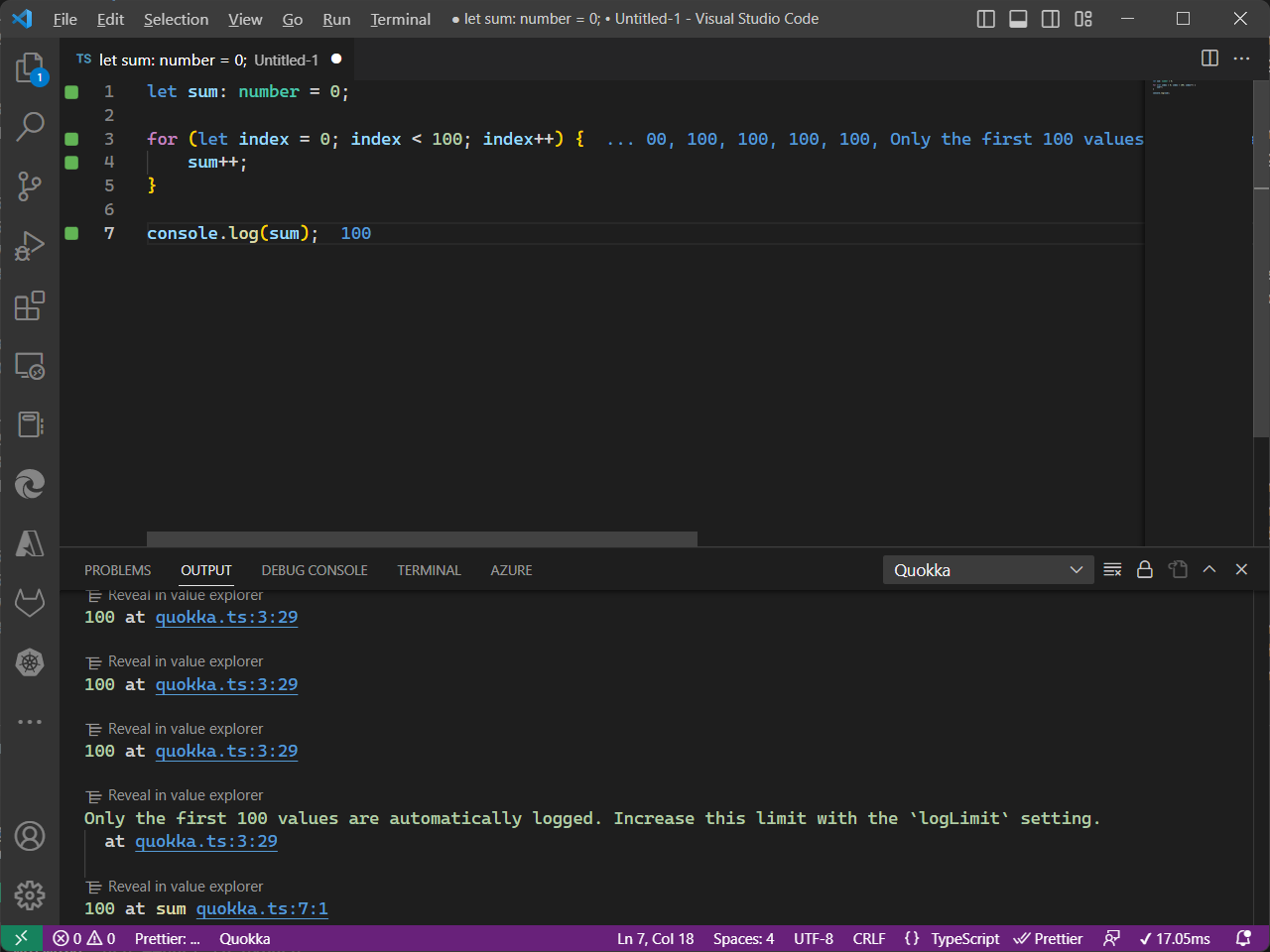This screenshot has width=1270, height=952.
Task: Open the Manage gear menu
Action: click(x=30, y=895)
